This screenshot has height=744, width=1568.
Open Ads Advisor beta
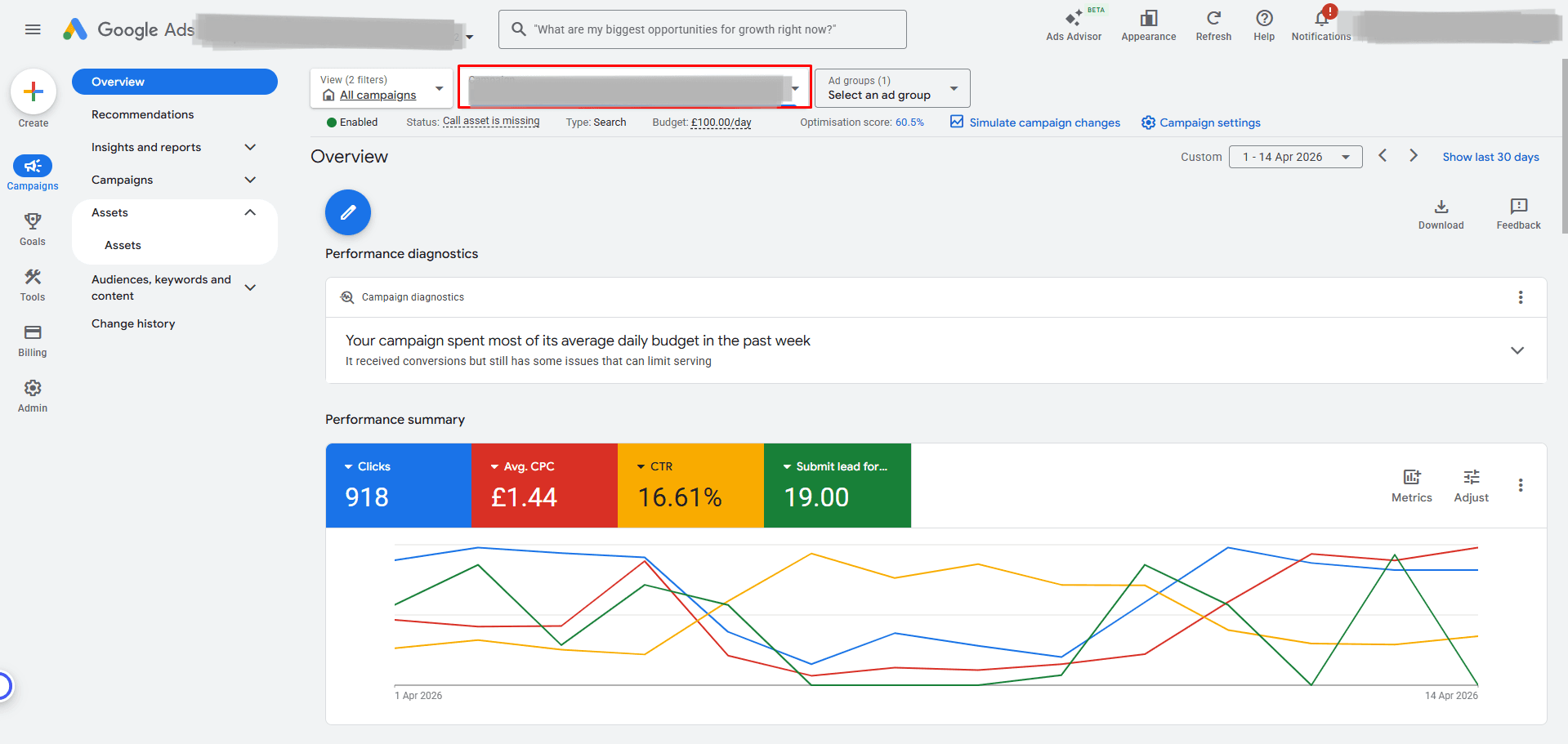(1074, 26)
